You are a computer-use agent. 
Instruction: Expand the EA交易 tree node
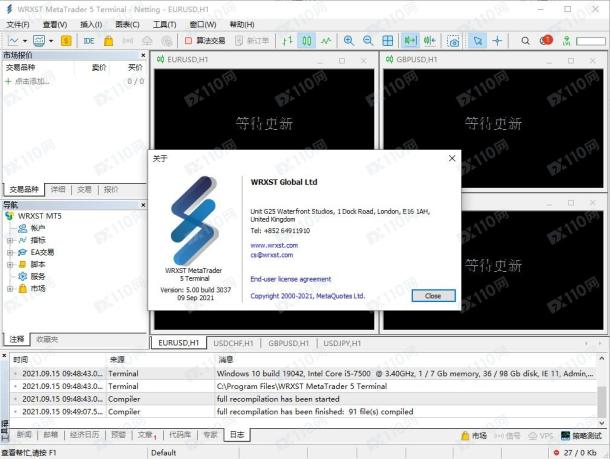(x=10, y=252)
